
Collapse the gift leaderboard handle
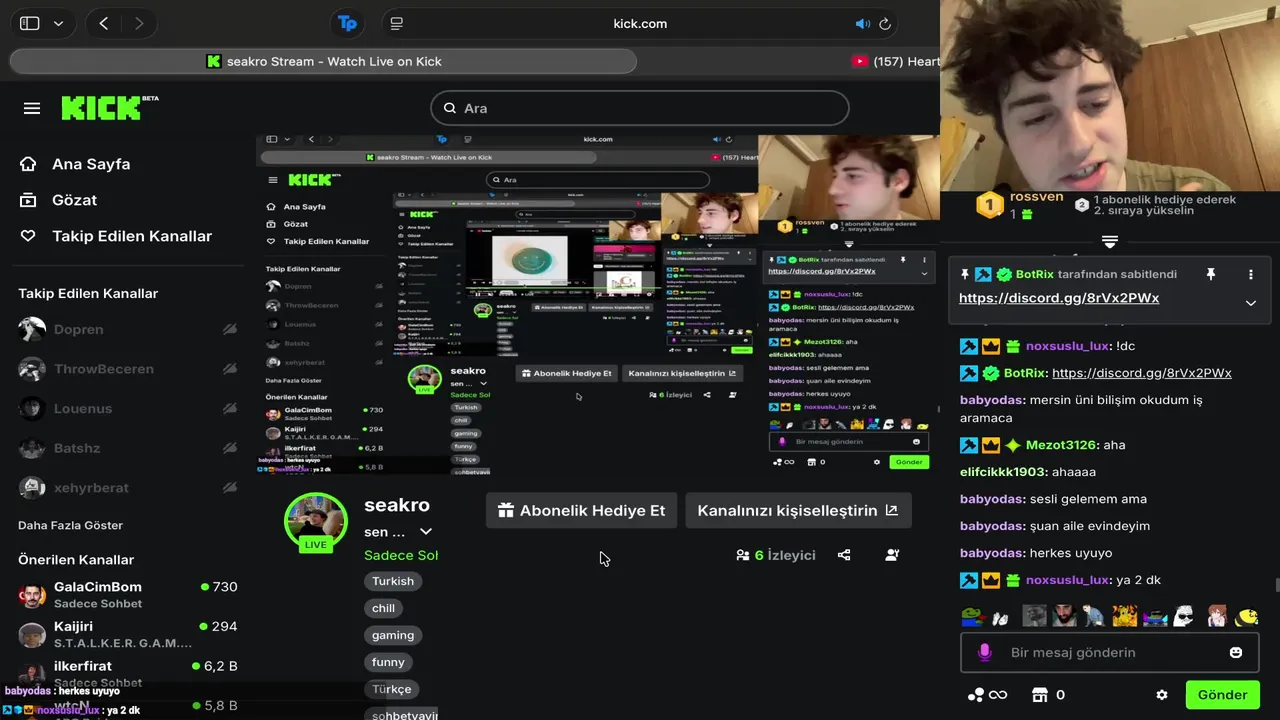(1109, 242)
